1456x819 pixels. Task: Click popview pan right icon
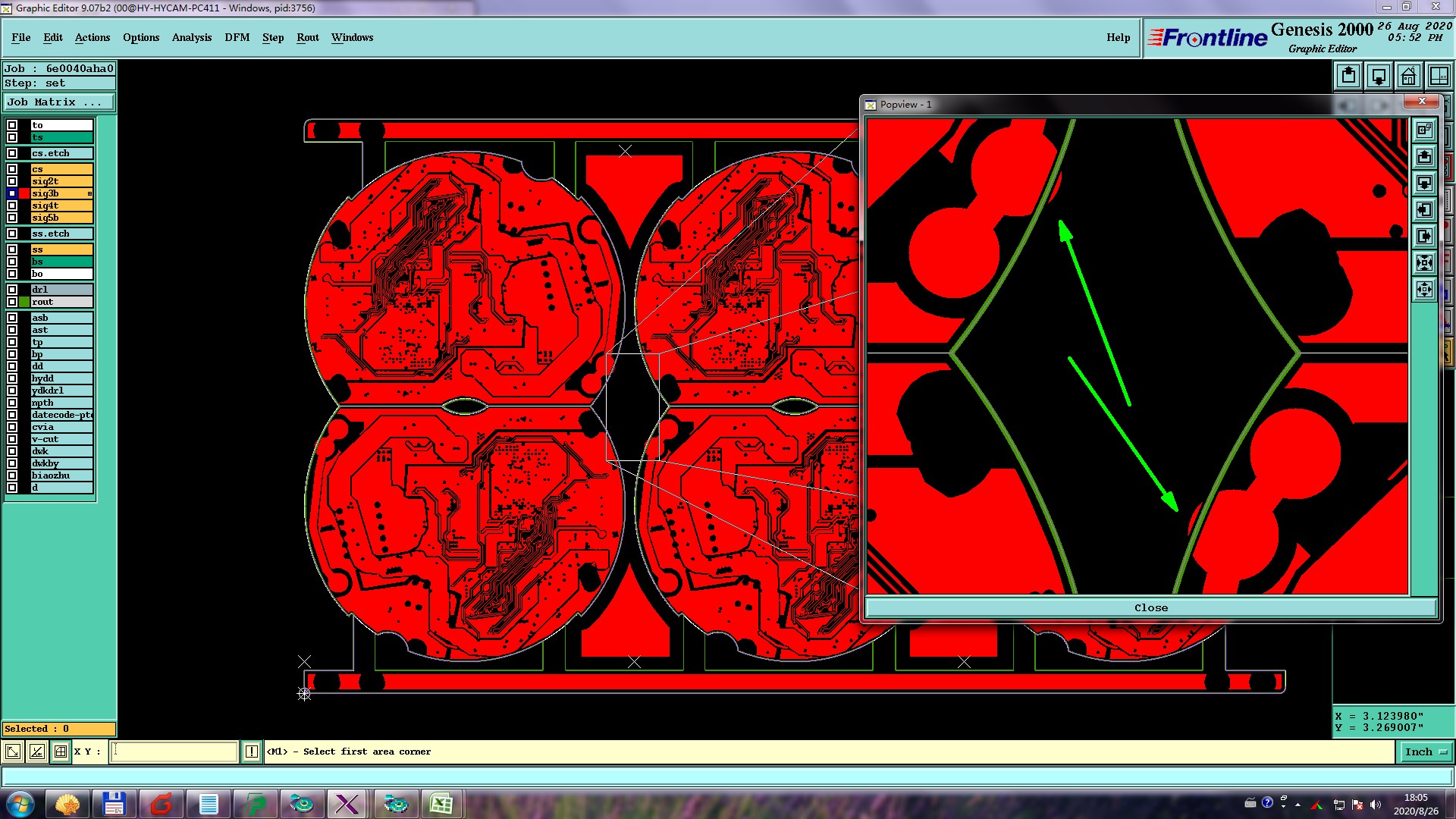point(1424,237)
